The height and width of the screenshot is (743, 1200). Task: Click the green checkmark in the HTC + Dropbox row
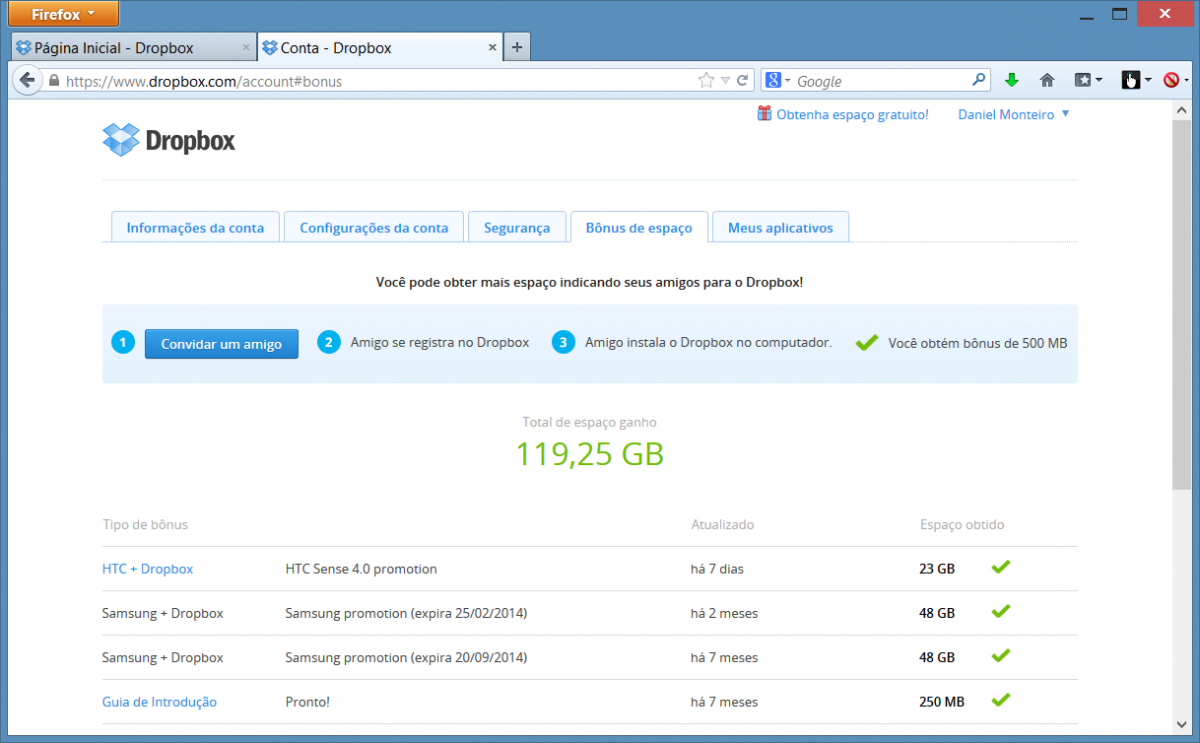click(x=1000, y=567)
